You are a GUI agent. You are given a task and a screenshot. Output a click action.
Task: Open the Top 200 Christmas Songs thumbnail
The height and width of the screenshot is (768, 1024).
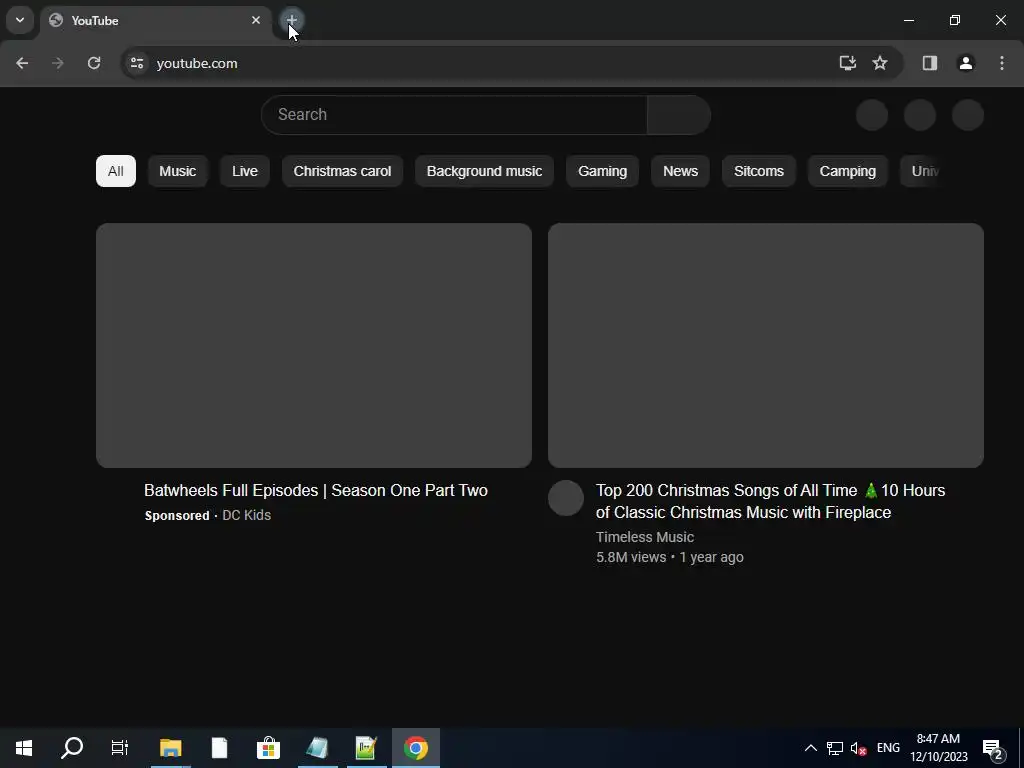[x=766, y=345]
